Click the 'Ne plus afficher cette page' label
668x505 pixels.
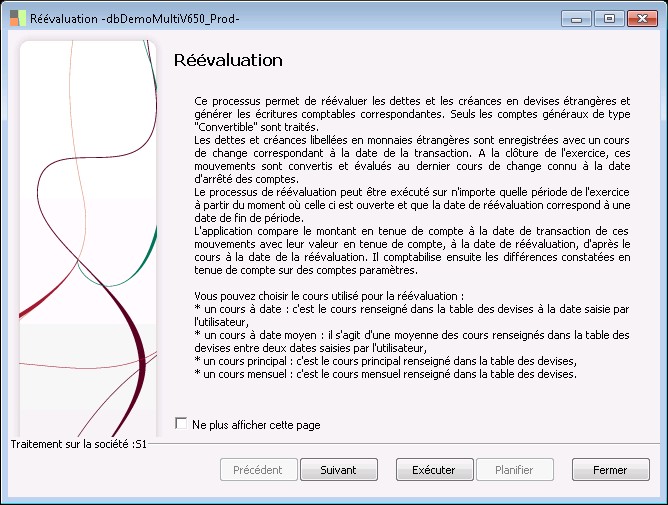[x=256, y=425]
